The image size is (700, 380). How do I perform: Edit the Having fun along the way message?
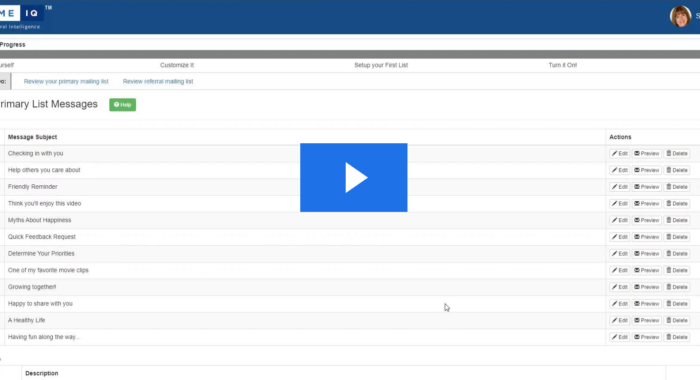[620, 337]
